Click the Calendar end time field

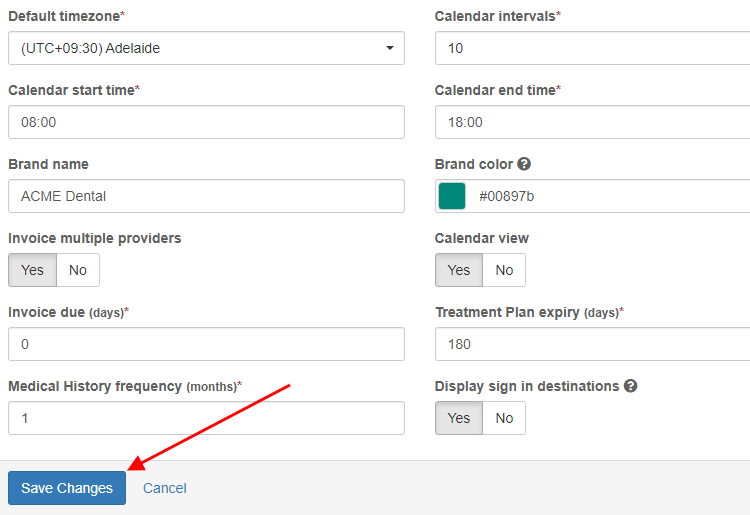pos(593,122)
